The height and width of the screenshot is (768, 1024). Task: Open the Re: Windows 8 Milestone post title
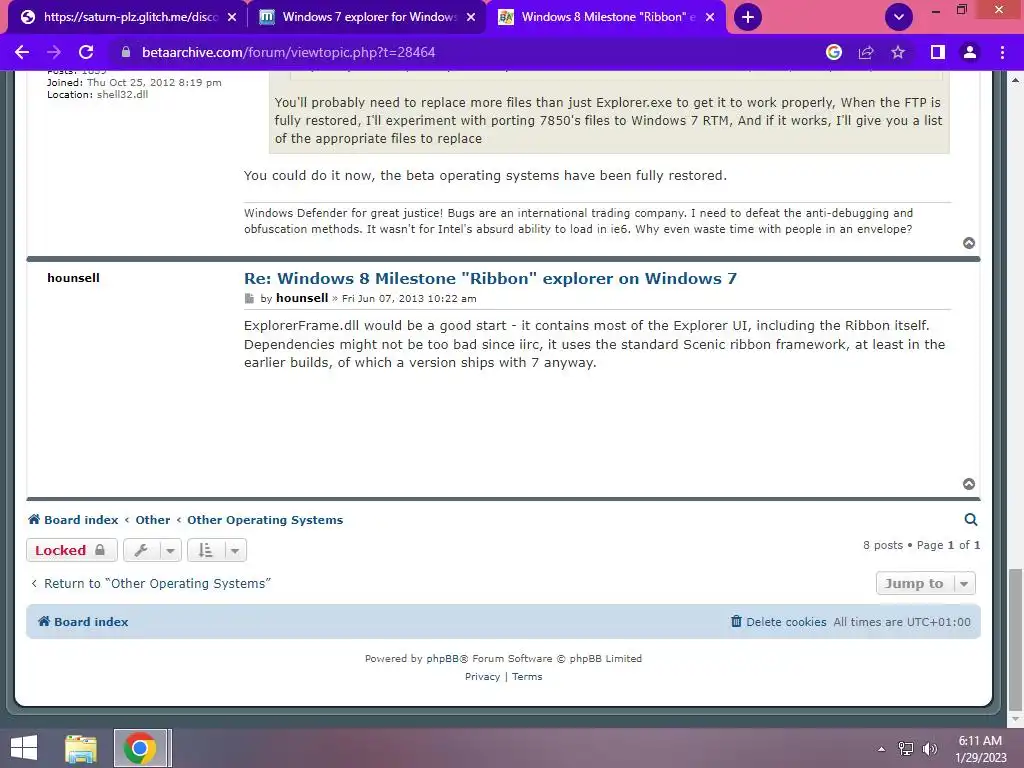click(490, 278)
